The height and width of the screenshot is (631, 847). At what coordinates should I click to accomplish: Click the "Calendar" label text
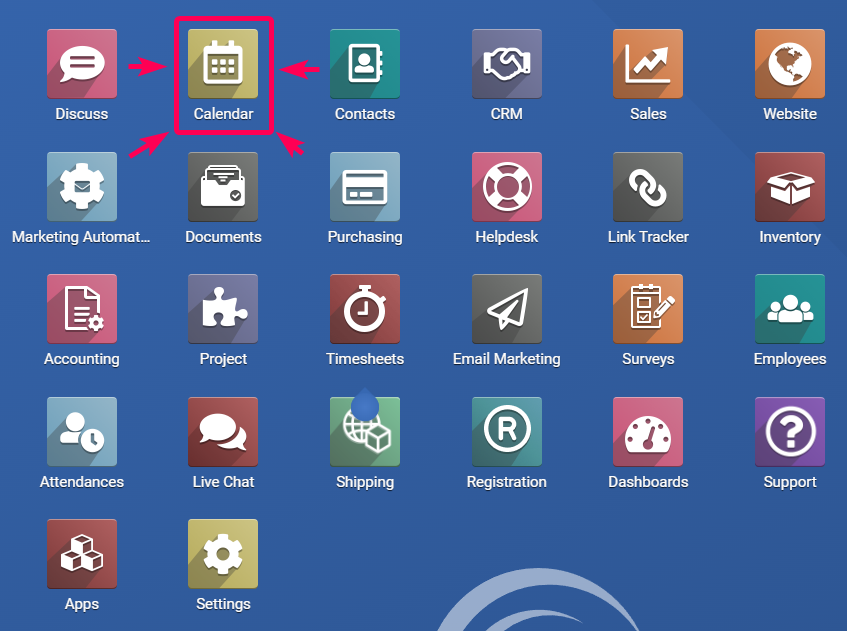tap(223, 113)
